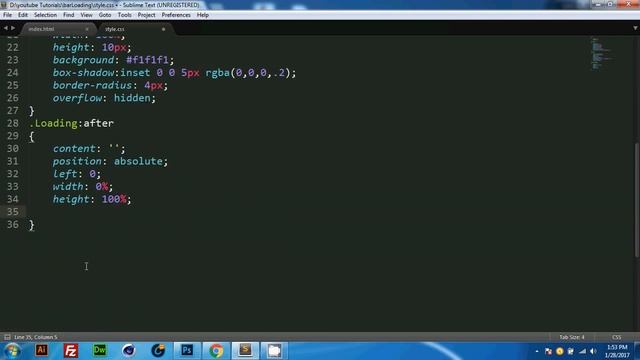The height and width of the screenshot is (360, 640).
Task: Go to previous tab with left arrow
Action: click(x=6, y=28)
